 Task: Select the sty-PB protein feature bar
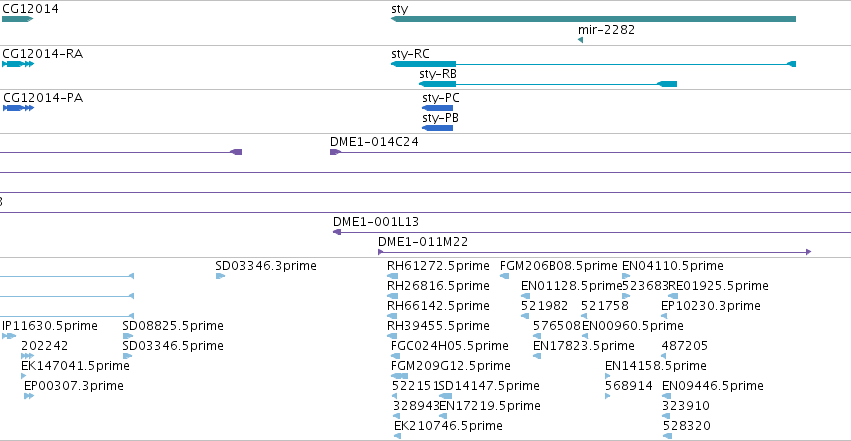[437, 128]
